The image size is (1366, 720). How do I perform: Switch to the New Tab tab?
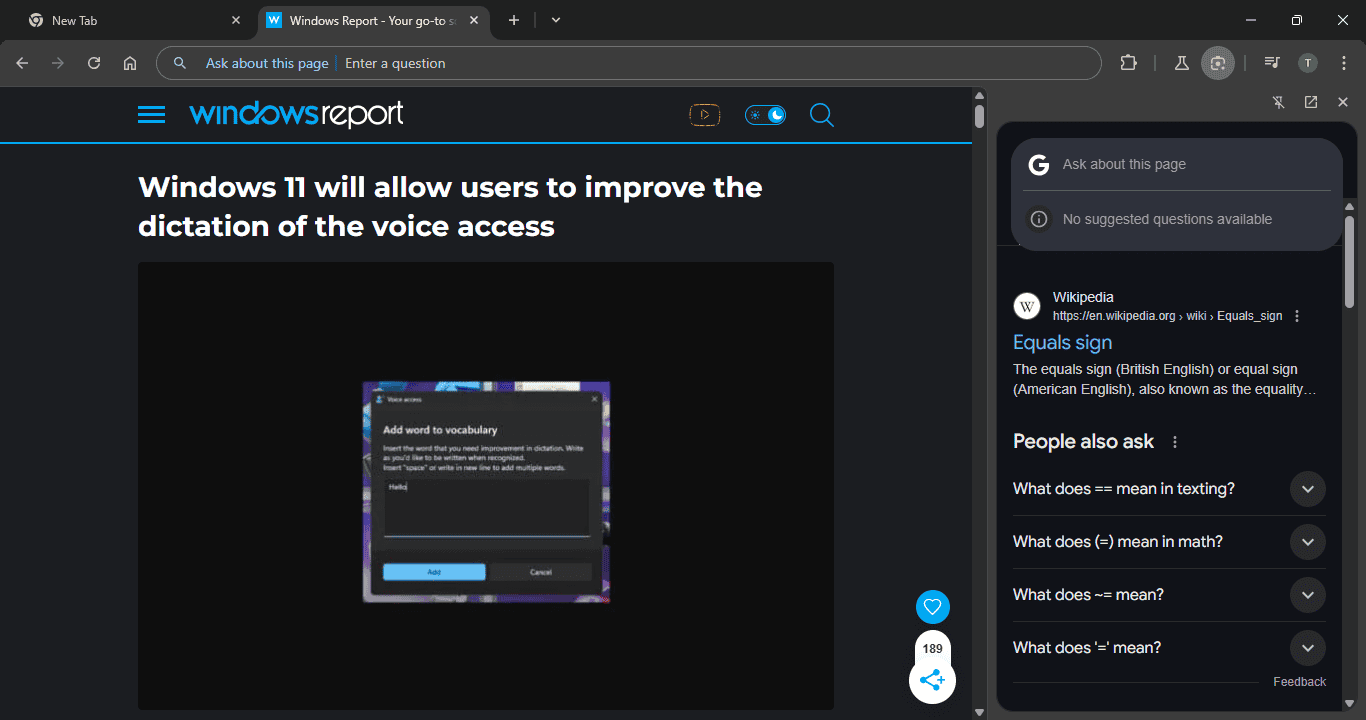132,20
